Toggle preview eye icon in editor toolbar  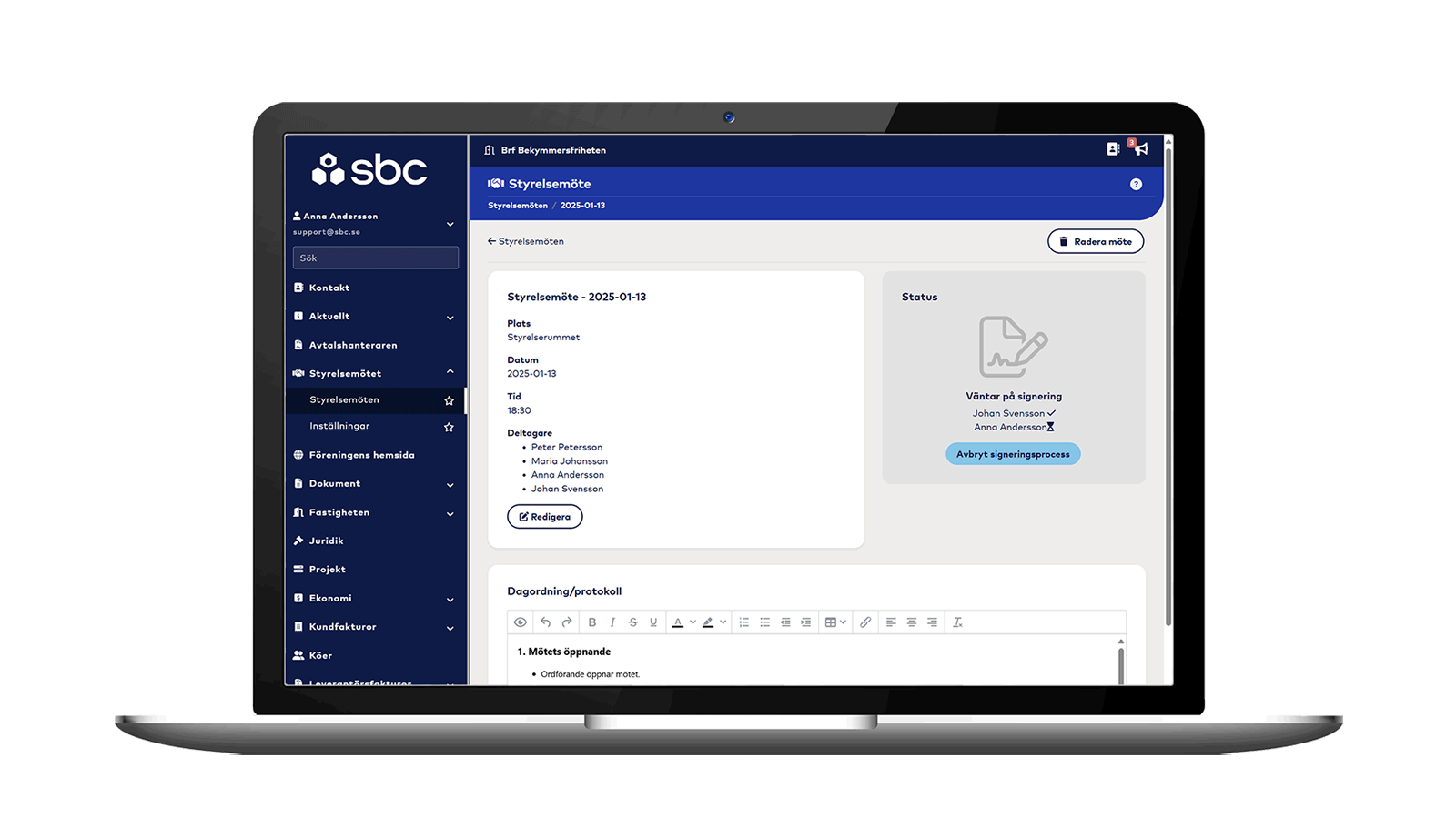[521, 622]
